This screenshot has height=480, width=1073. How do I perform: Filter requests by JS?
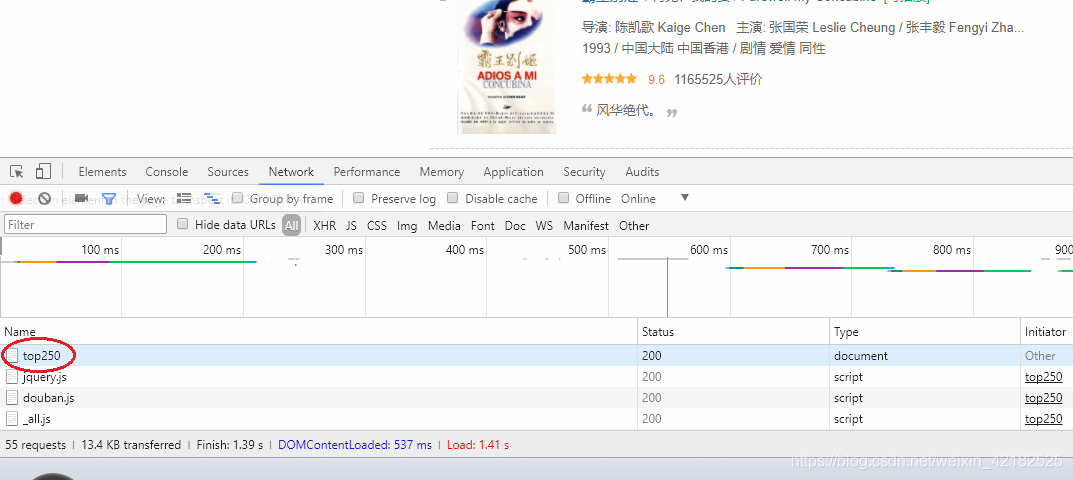coord(351,225)
